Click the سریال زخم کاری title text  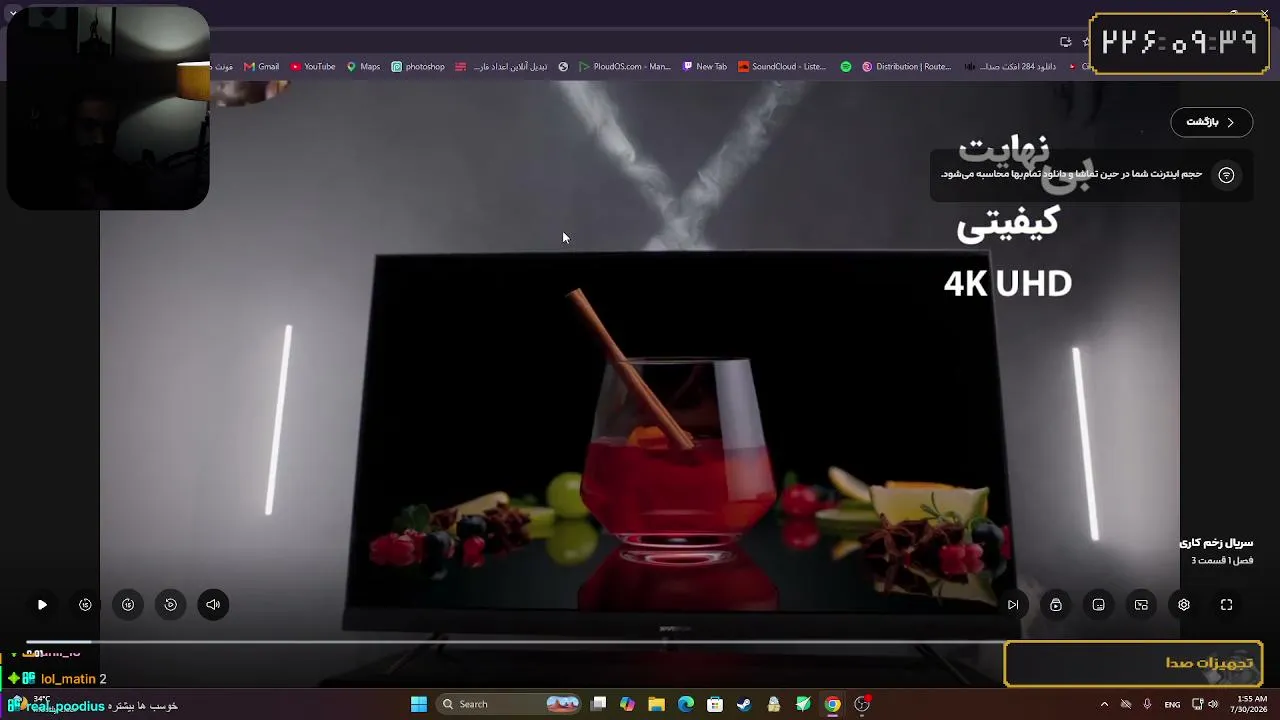pyautogui.click(x=1216, y=543)
